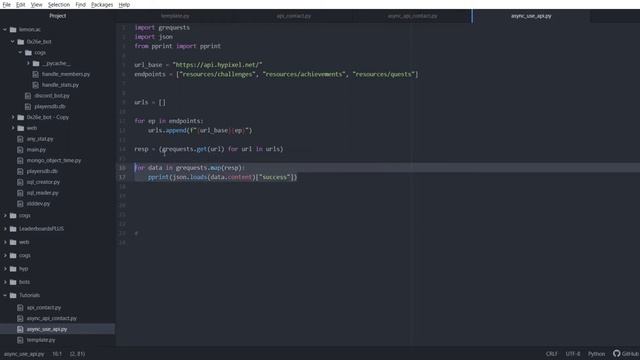Click the async_use_api.py name in status bar
Image resolution: width=640 pixels, height=360 pixels.
click(24, 353)
